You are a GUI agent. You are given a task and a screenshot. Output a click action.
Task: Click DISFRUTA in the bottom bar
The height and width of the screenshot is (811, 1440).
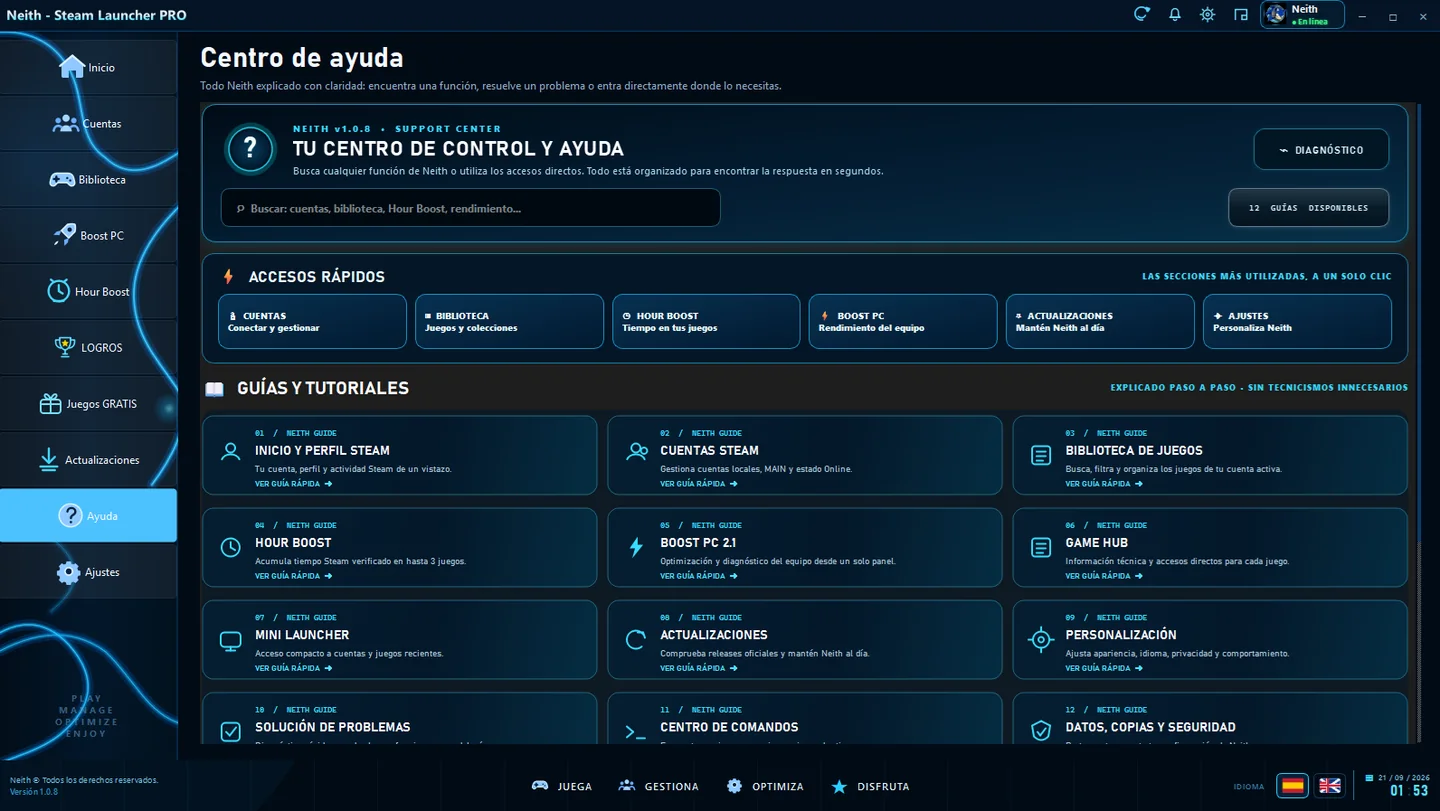[871, 786]
